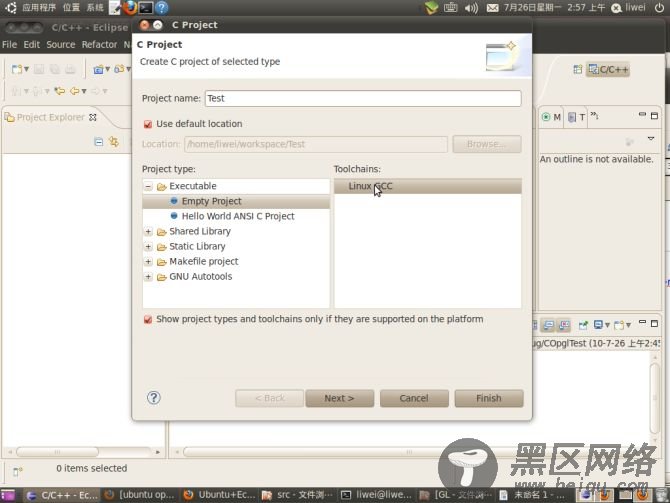This screenshot has height=503, width=670.
Task: Open Ubuntu 系统 system menu
Action: 95,7
